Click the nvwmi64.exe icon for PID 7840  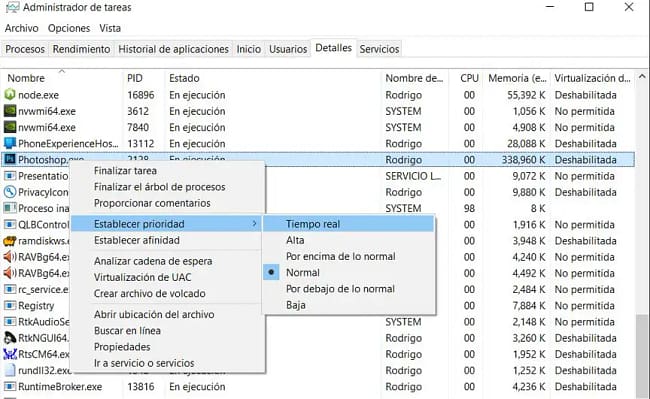(x=10, y=127)
